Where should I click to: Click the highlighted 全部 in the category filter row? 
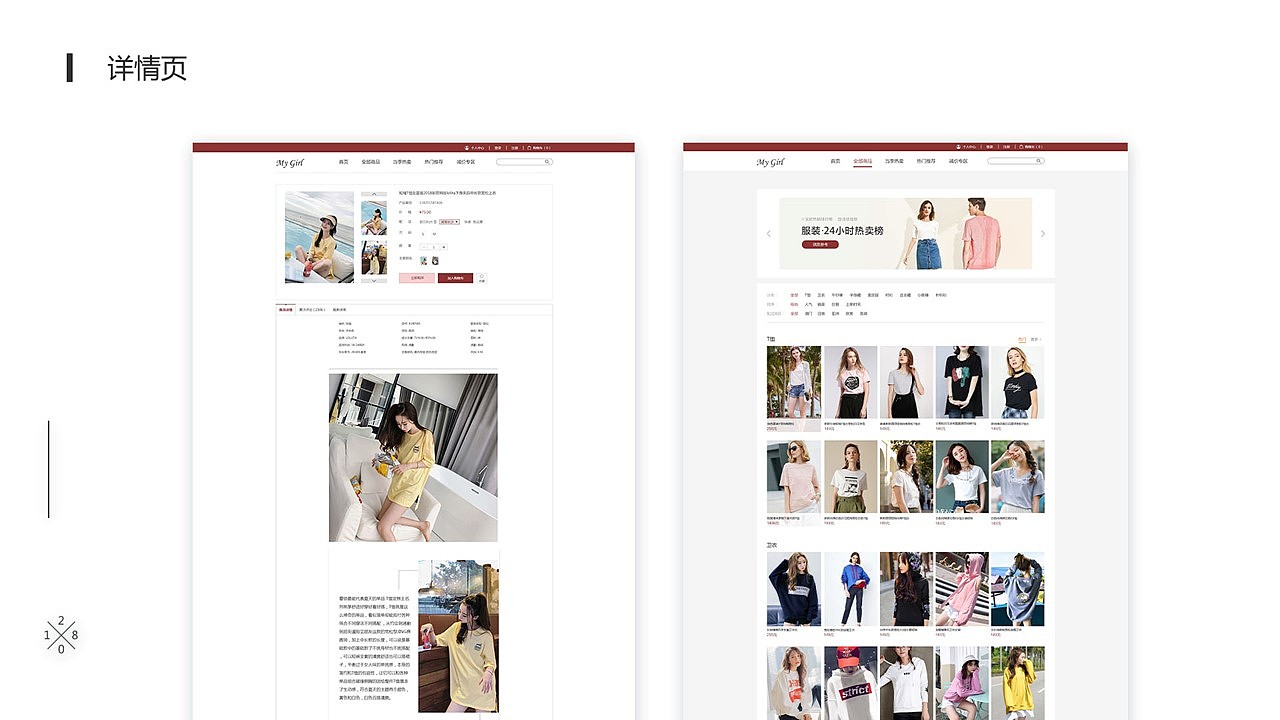794,295
